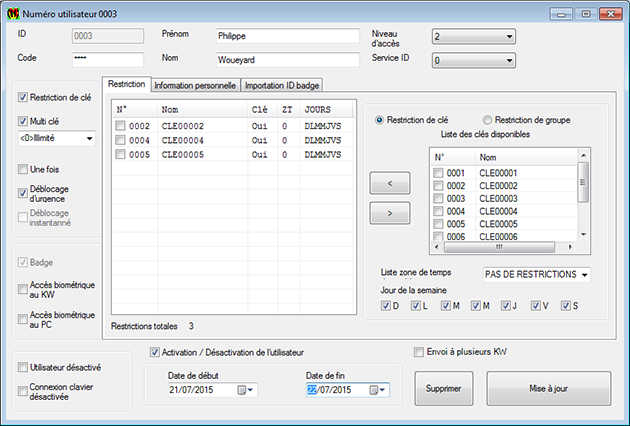Click the right arrow button to remove key
Image resolution: width=630 pixels, height=426 pixels.
[390, 213]
